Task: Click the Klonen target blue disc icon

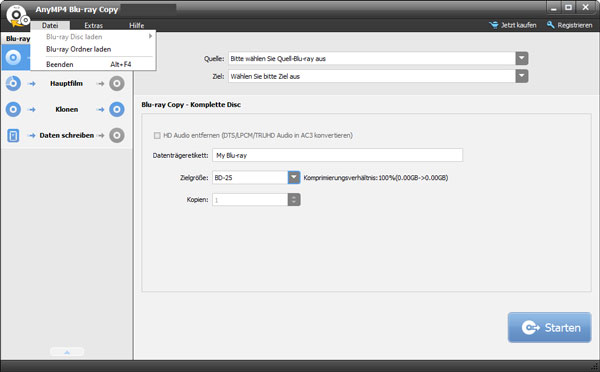Action: (x=117, y=109)
